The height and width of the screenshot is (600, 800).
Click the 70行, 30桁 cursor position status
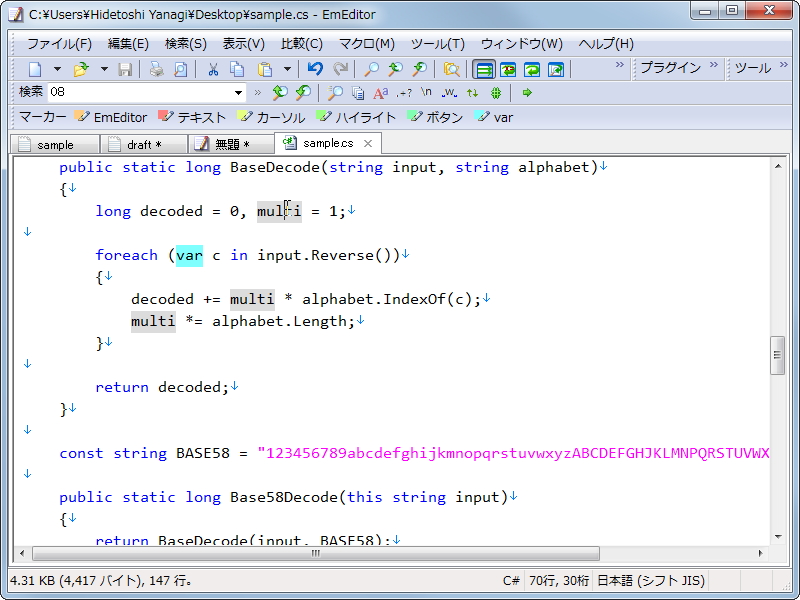(559, 581)
